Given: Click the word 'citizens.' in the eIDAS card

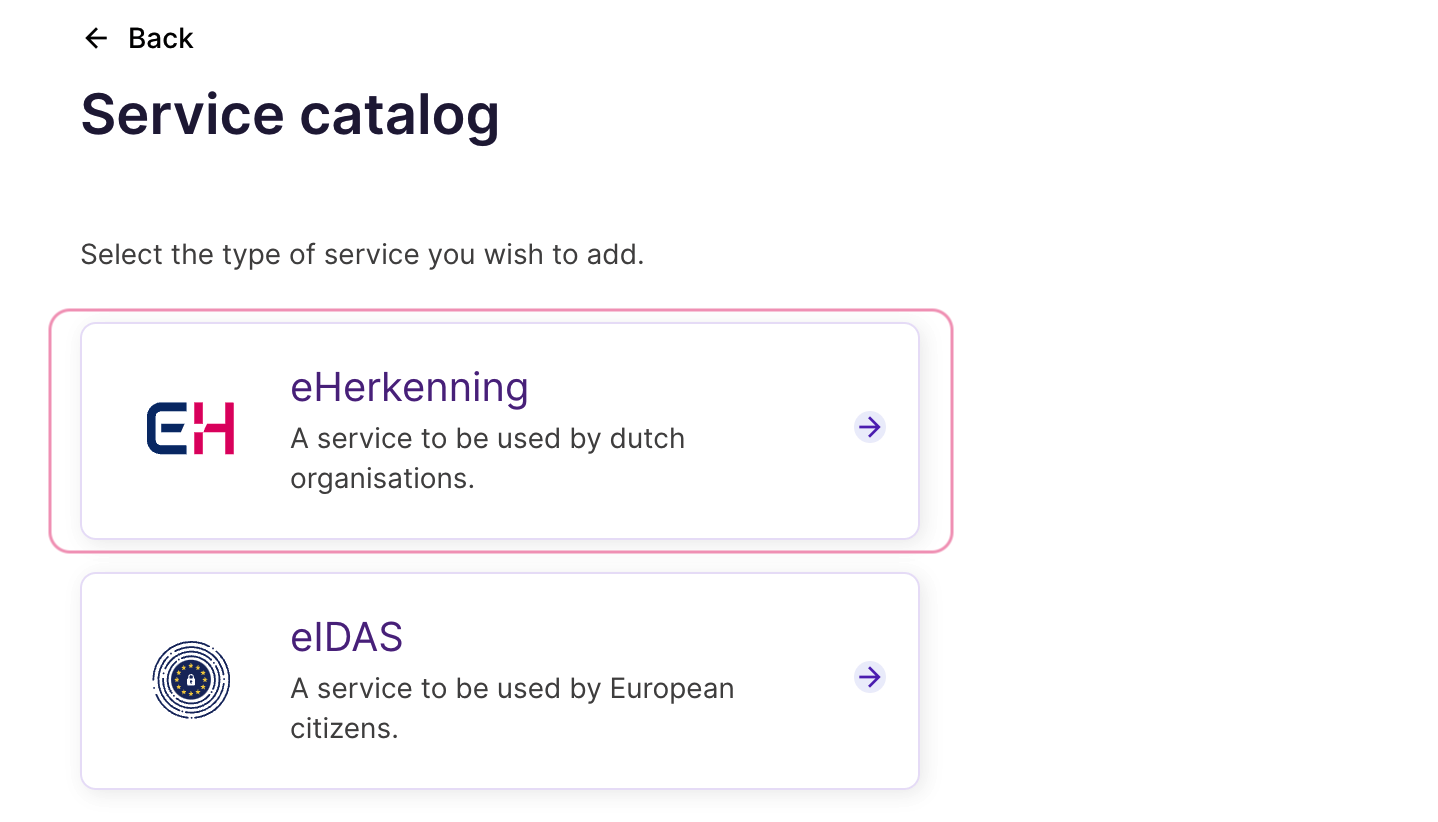Looking at the screenshot, I should (x=344, y=729).
